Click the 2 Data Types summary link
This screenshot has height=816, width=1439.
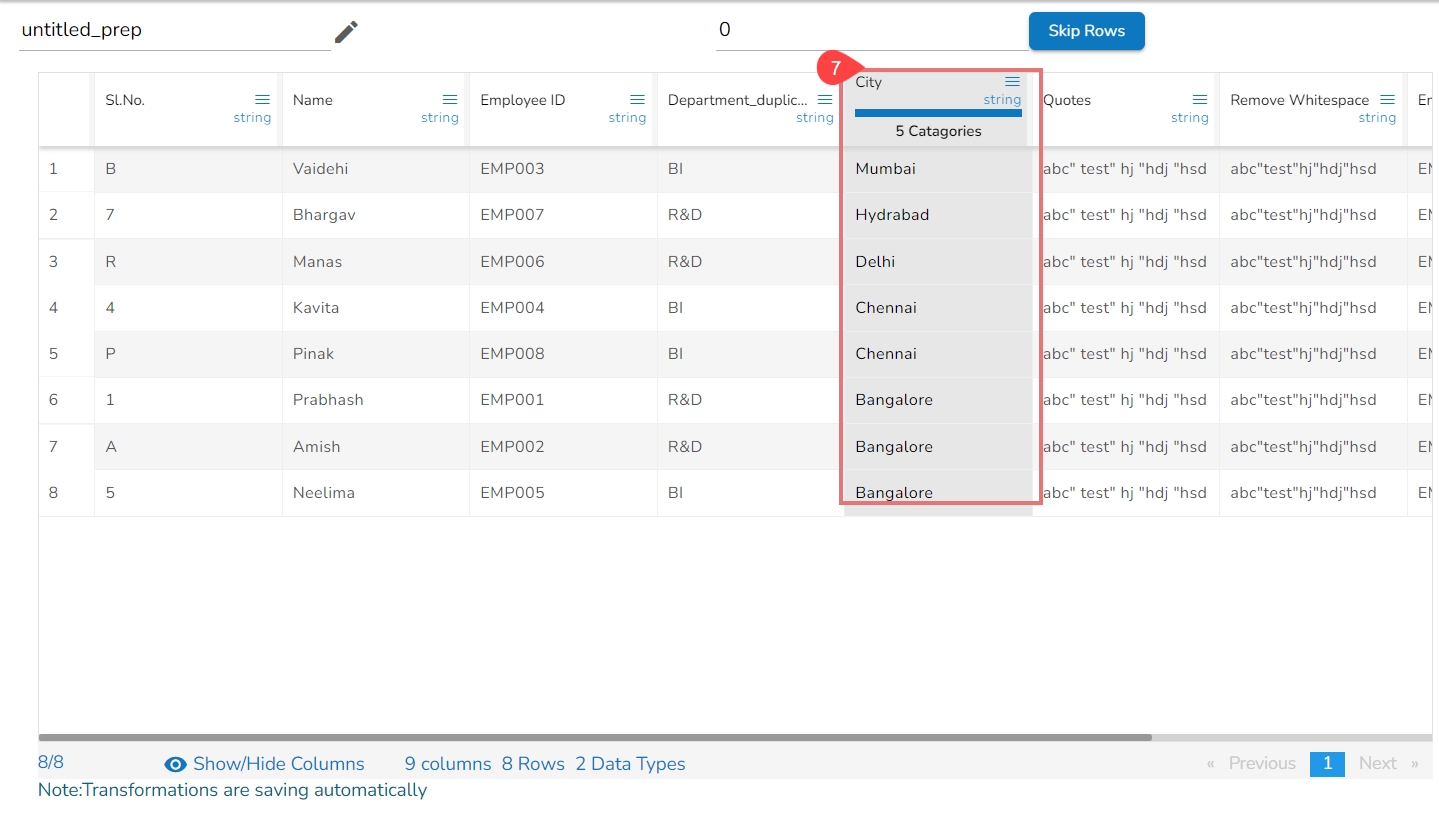[630, 764]
